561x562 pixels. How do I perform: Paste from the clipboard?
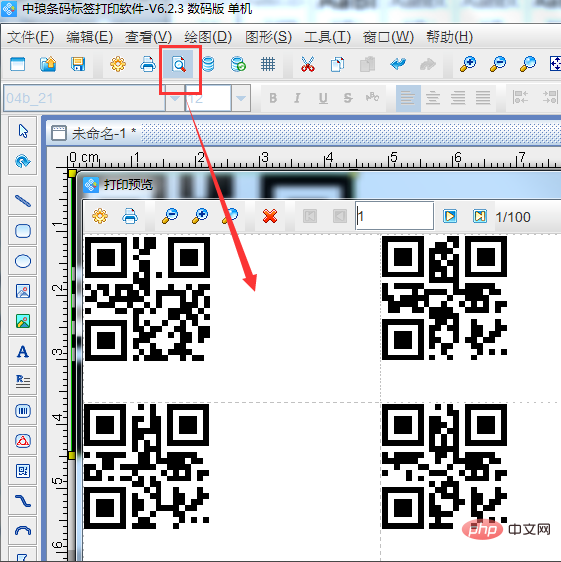point(367,65)
